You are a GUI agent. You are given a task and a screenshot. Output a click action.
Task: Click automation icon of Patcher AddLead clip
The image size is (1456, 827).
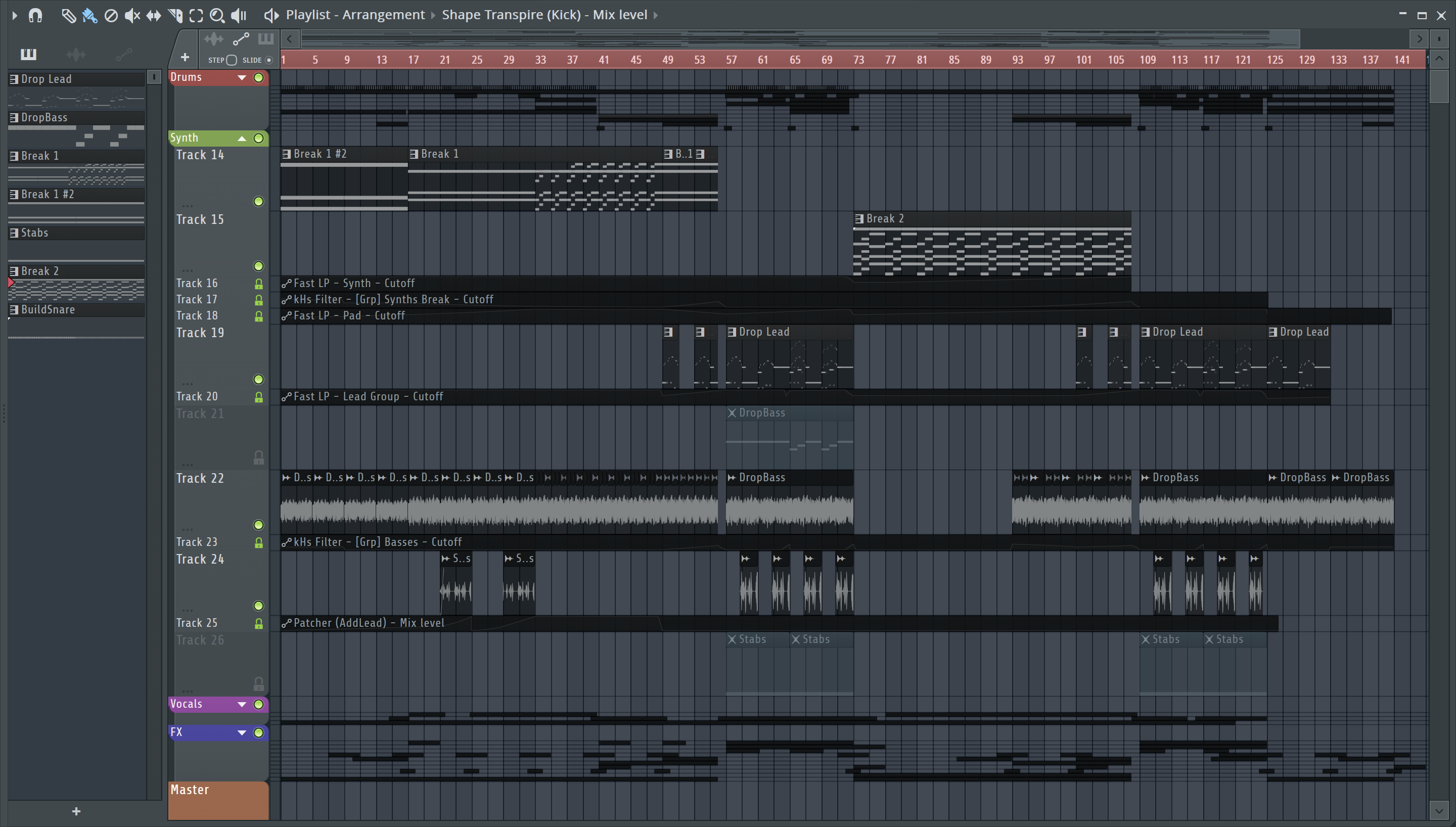(x=286, y=623)
